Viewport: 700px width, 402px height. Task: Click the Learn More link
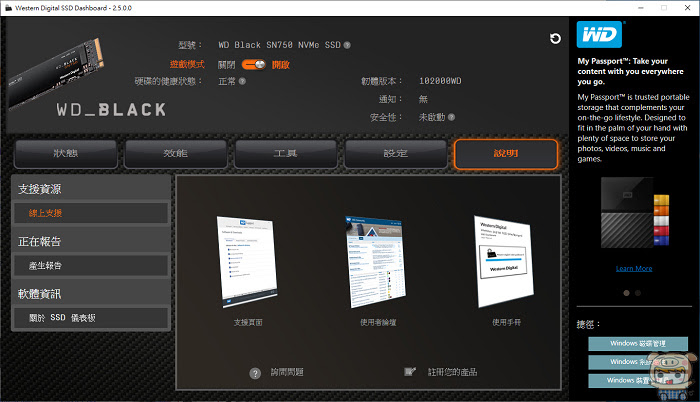pyautogui.click(x=634, y=268)
